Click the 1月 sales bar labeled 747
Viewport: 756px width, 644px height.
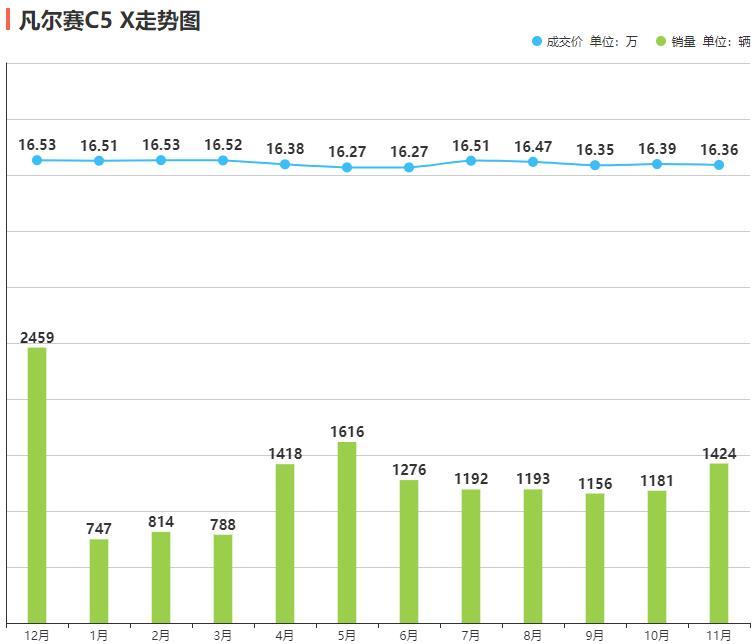tap(99, 581)
